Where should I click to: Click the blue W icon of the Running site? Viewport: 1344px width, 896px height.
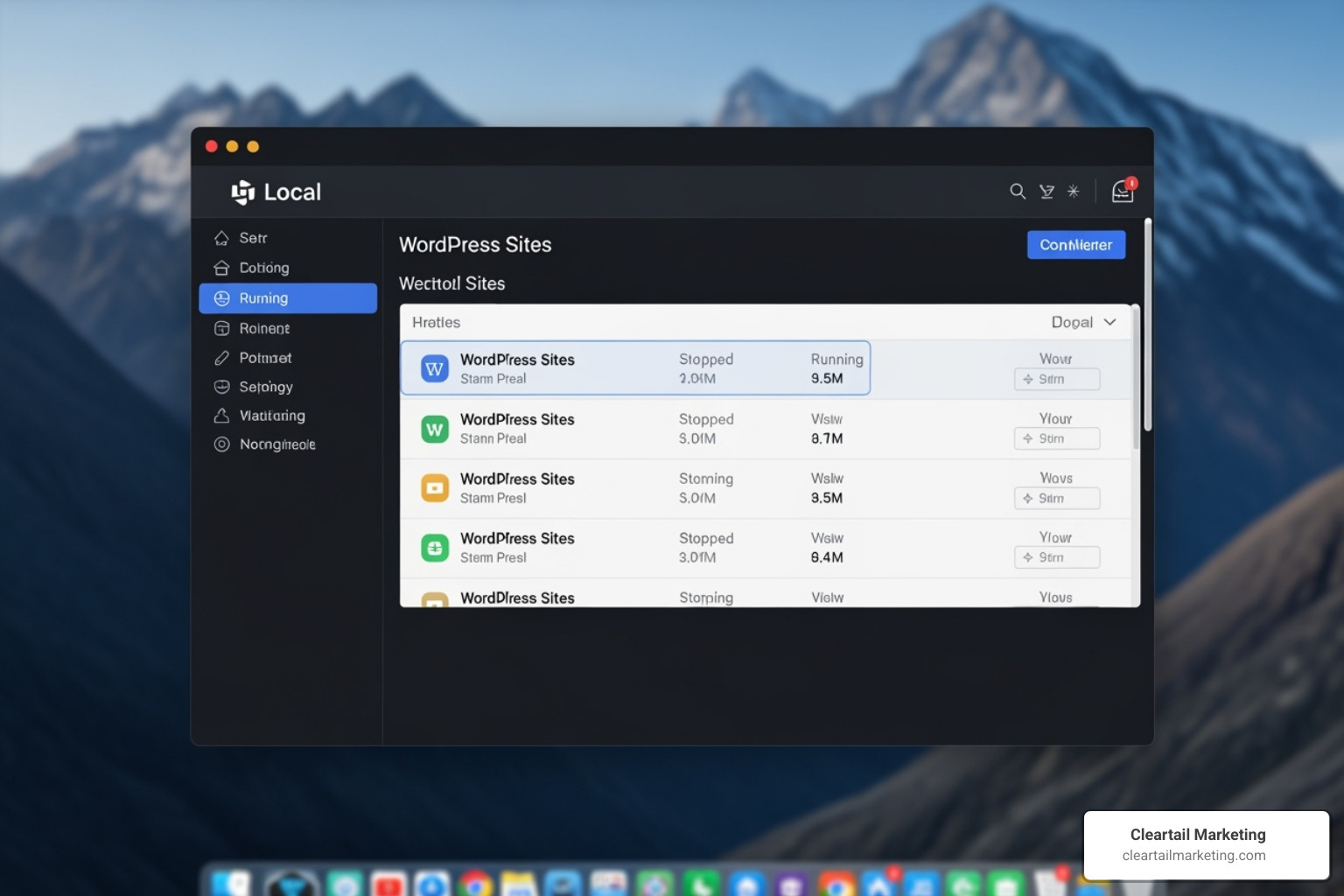[434, 369]
